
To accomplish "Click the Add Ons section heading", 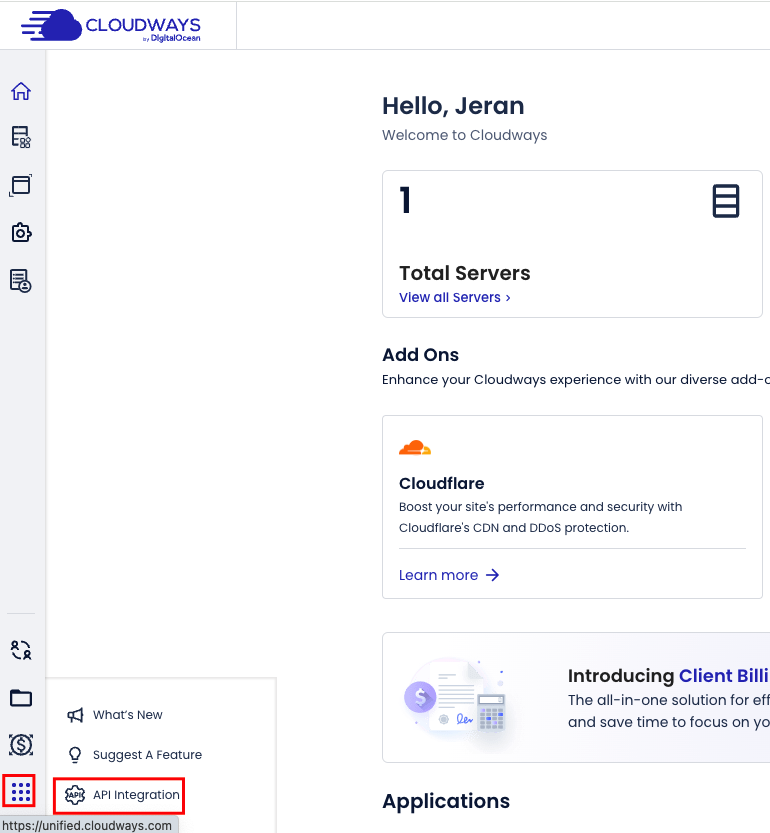I will pos(420,354).
